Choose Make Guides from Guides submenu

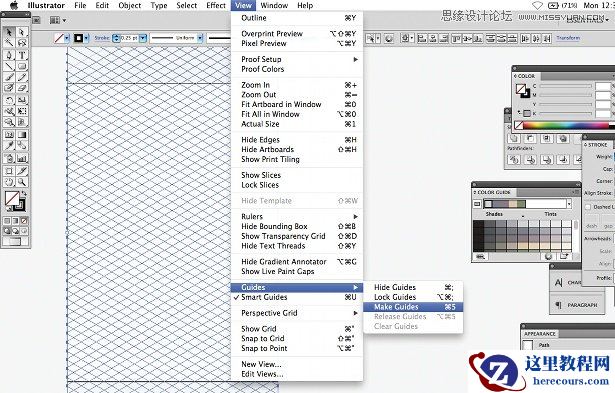(413, 307)
